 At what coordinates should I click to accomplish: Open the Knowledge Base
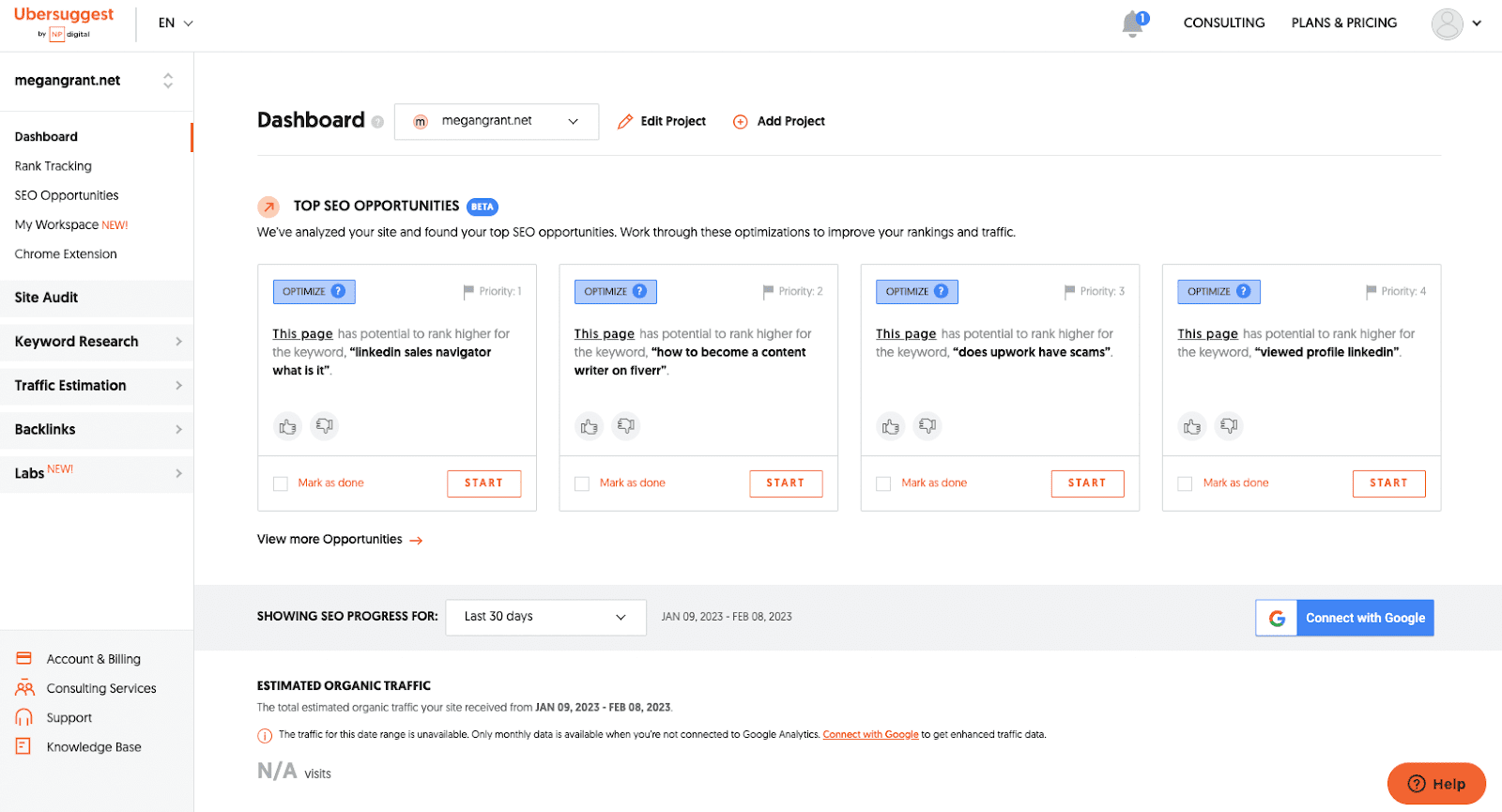pyautogui.click(x=94, y=746)
